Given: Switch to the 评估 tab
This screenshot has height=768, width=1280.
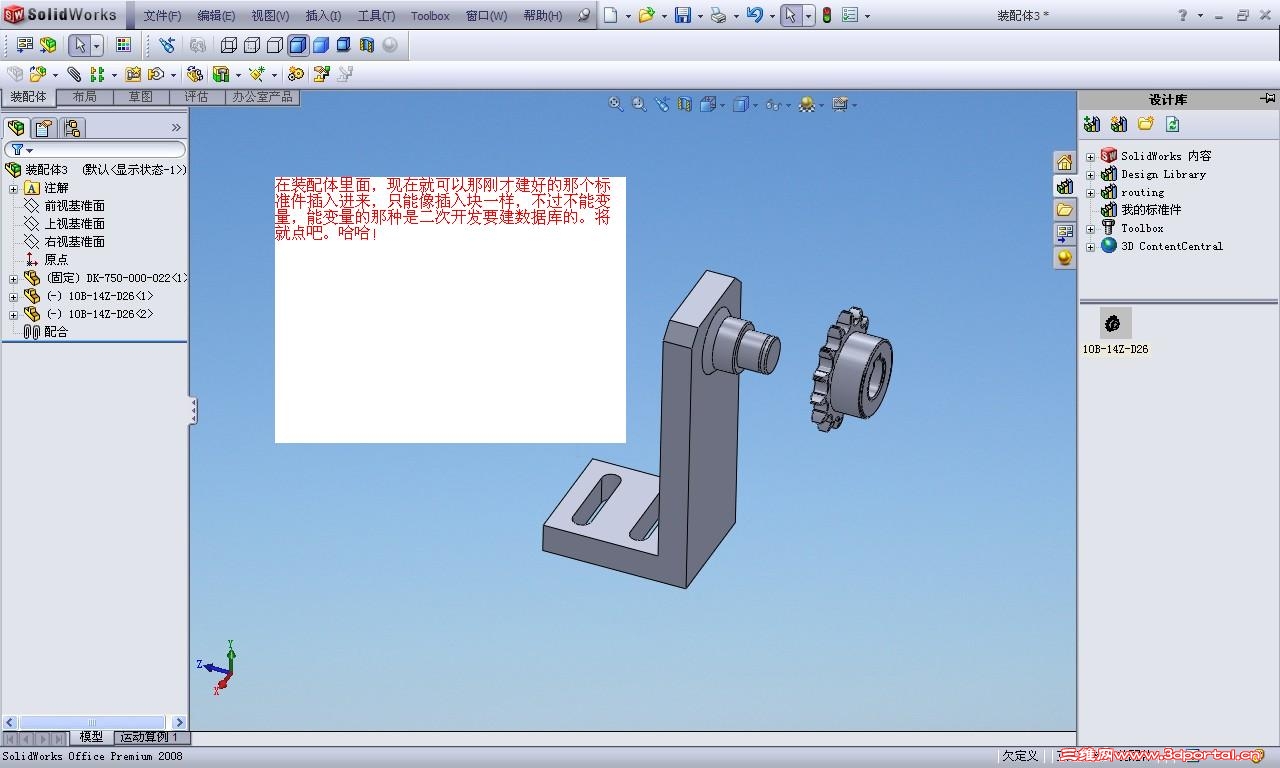Looking at the screenshot, I should tap(197, 97).
